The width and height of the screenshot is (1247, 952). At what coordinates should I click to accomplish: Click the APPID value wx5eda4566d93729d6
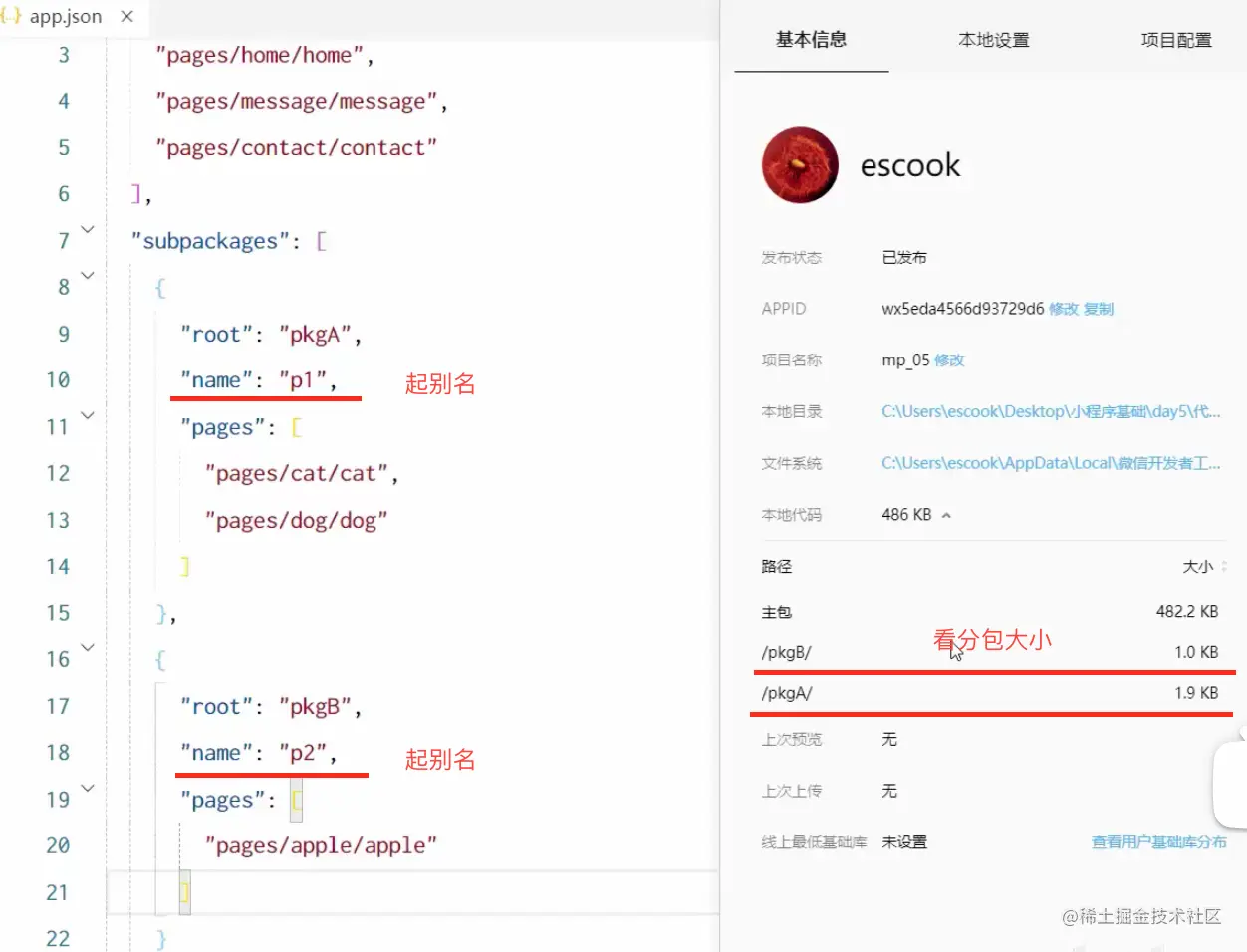(x=962, y=309)
